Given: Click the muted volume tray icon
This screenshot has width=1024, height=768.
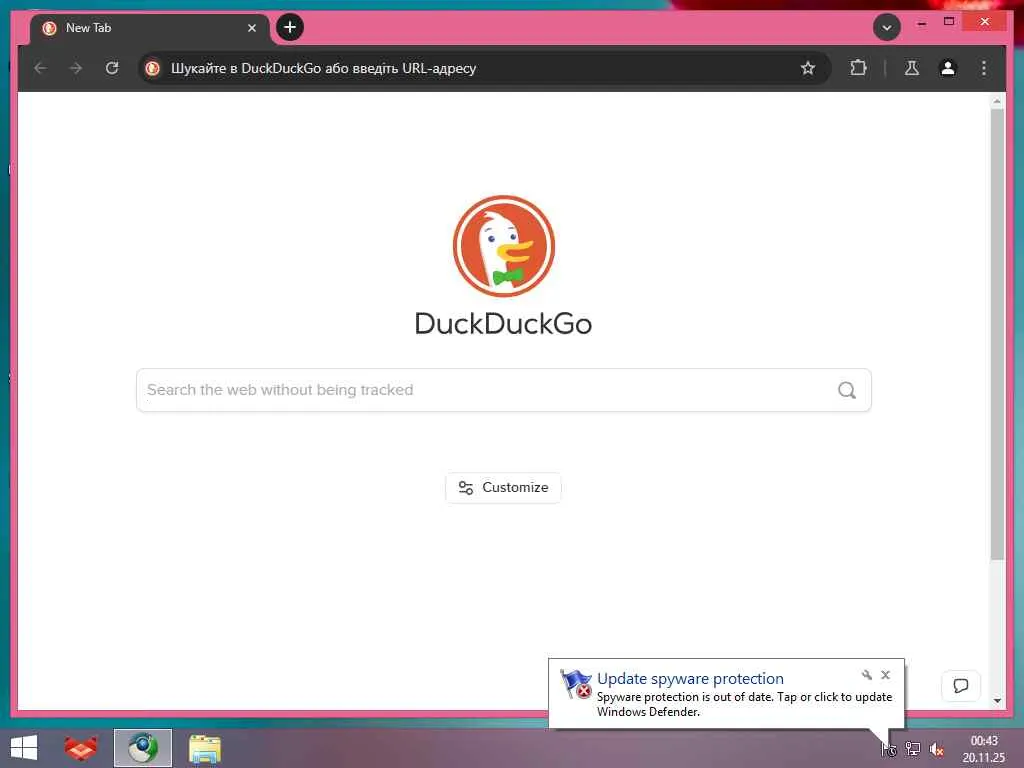Looking at the screenshot, I should pyautogui.click(x=936, y=750).
